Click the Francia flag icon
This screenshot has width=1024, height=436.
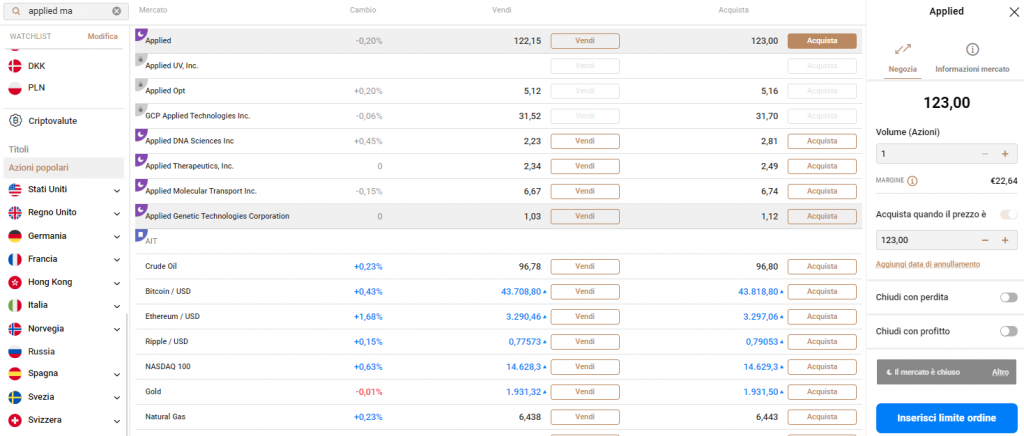15,259
